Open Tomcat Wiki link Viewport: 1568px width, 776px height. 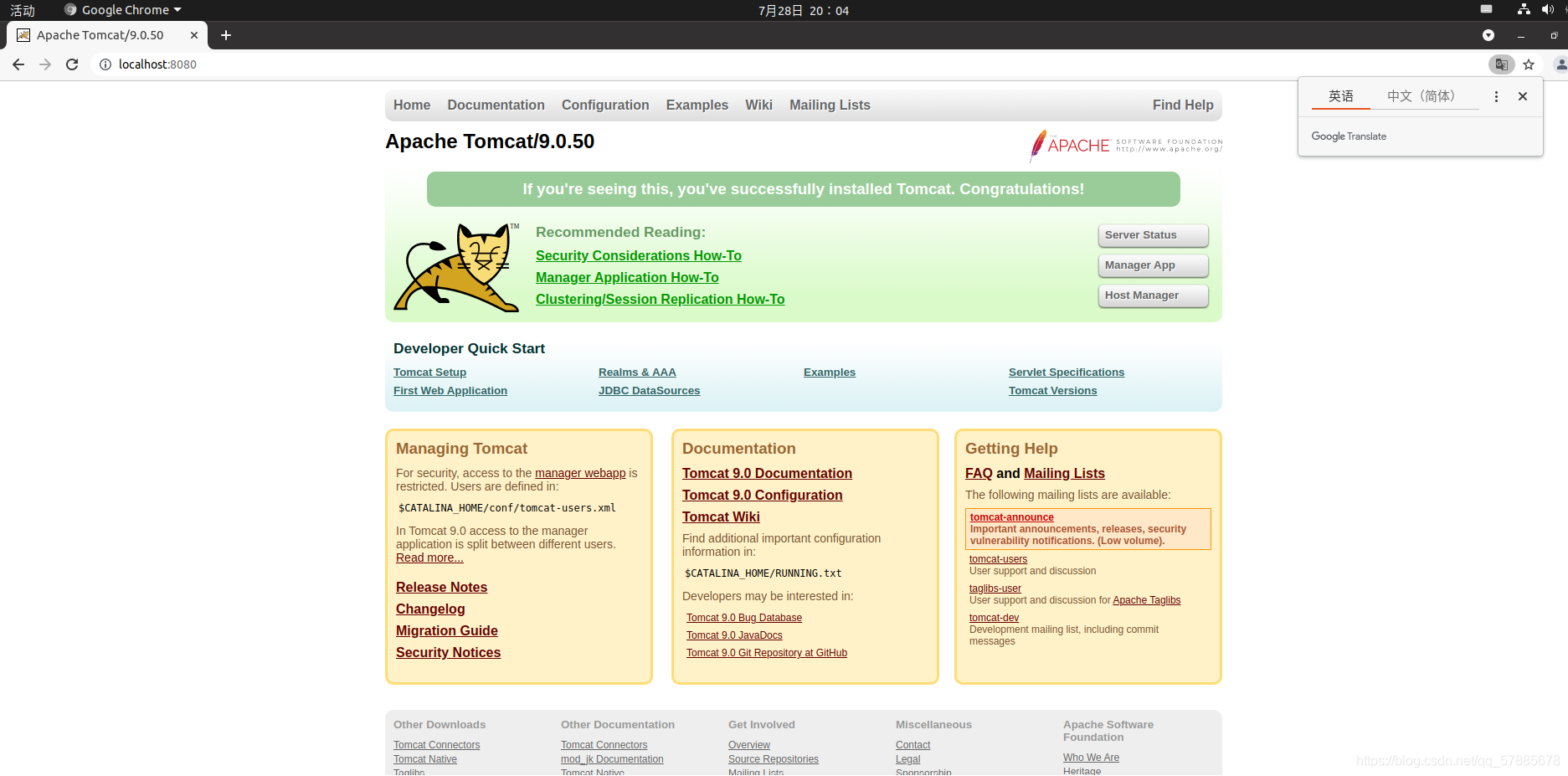[721, 517]
